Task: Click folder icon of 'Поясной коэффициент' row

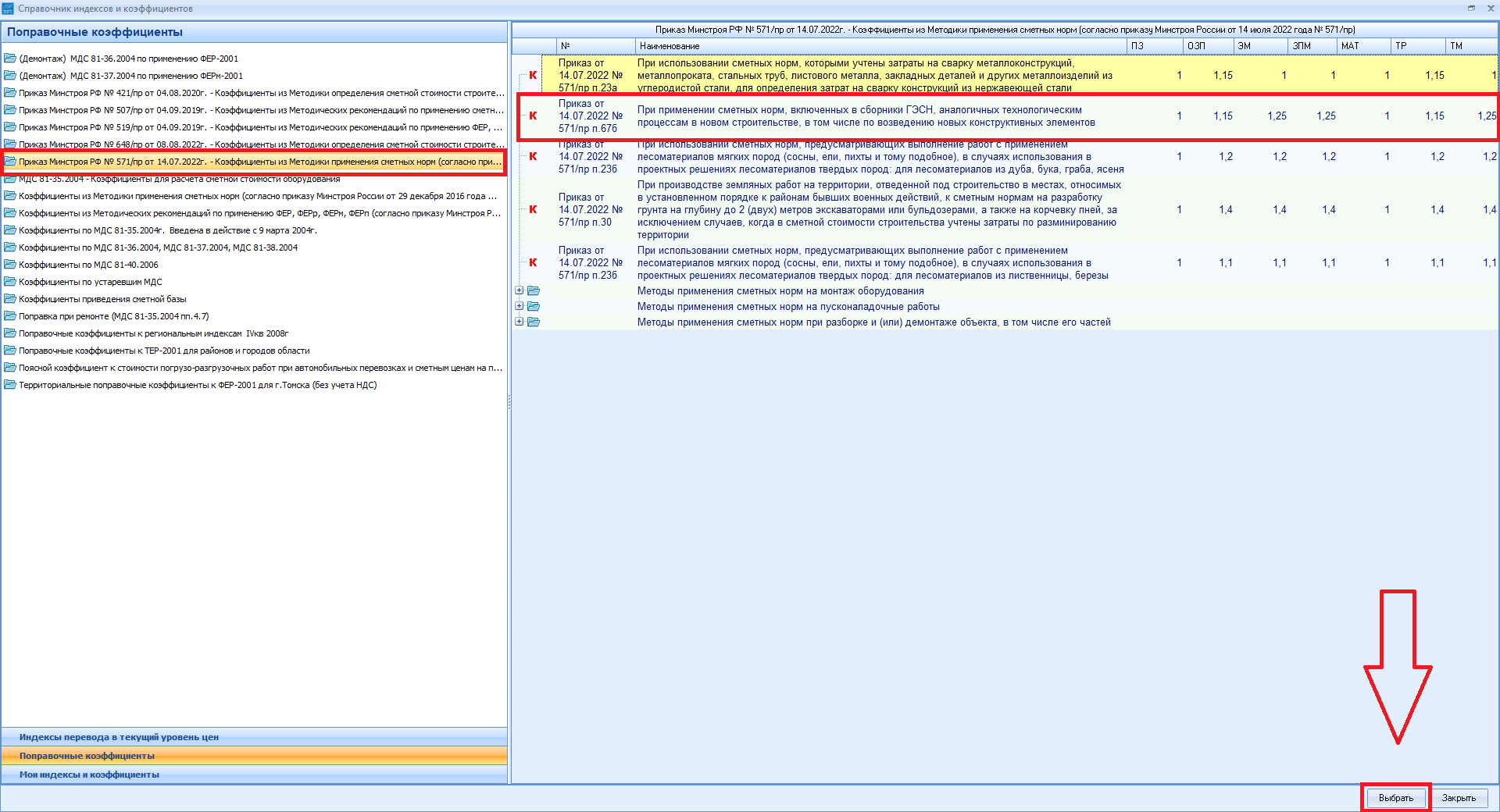Action: pyautogui.click(x=10, y=368)
